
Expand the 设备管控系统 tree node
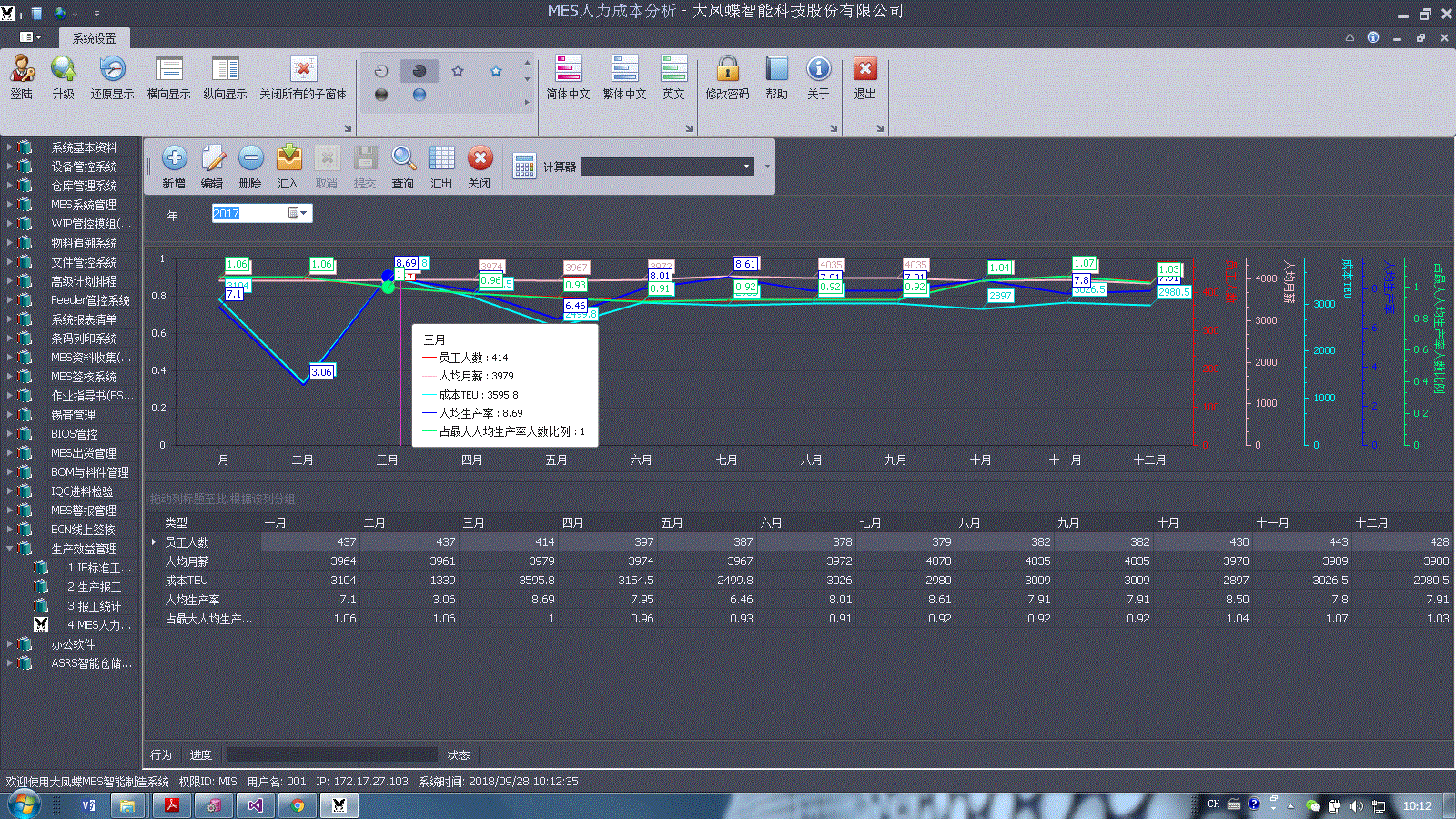(10, 166)
